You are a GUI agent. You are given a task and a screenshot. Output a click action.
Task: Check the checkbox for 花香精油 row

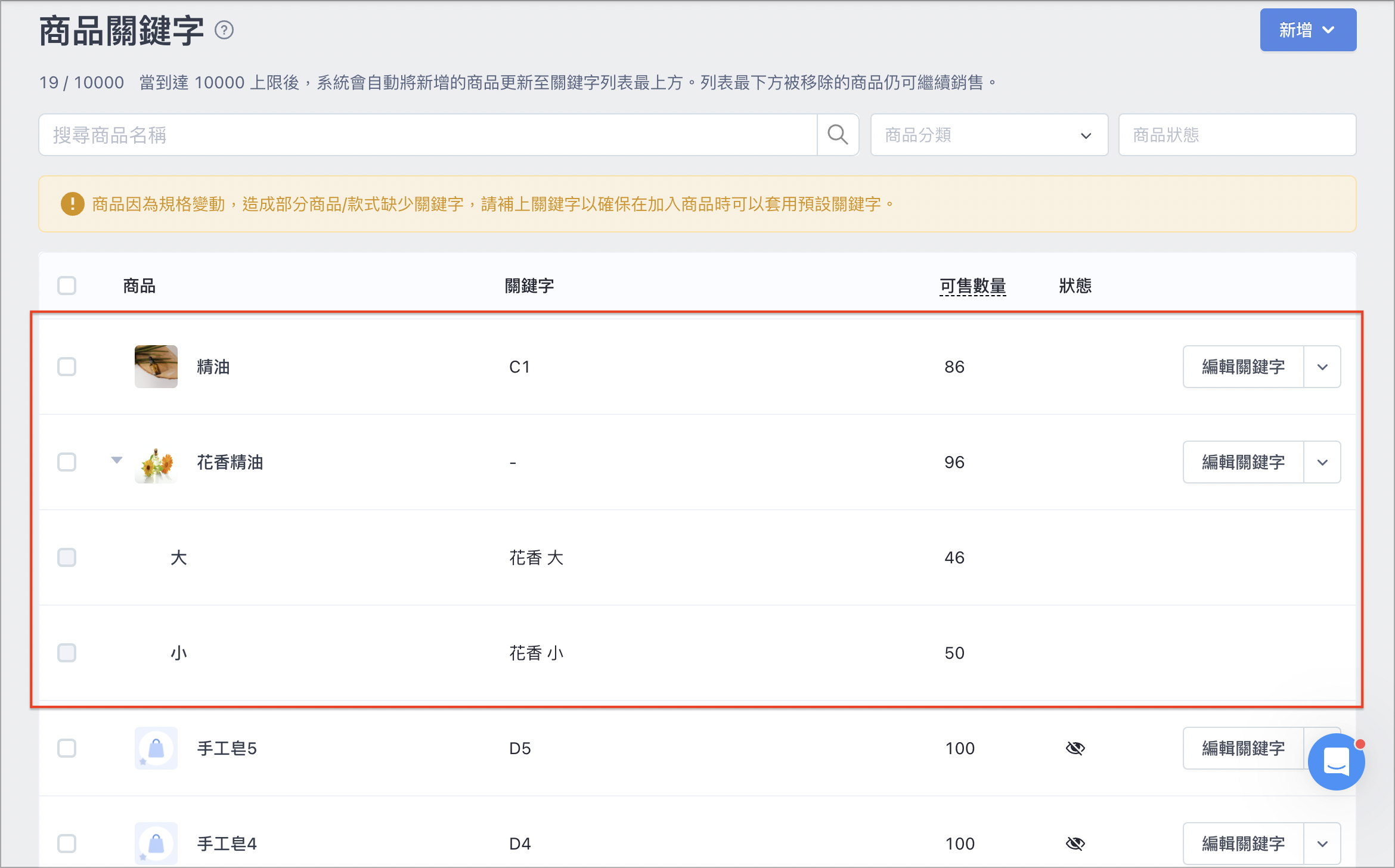[67, 462]
